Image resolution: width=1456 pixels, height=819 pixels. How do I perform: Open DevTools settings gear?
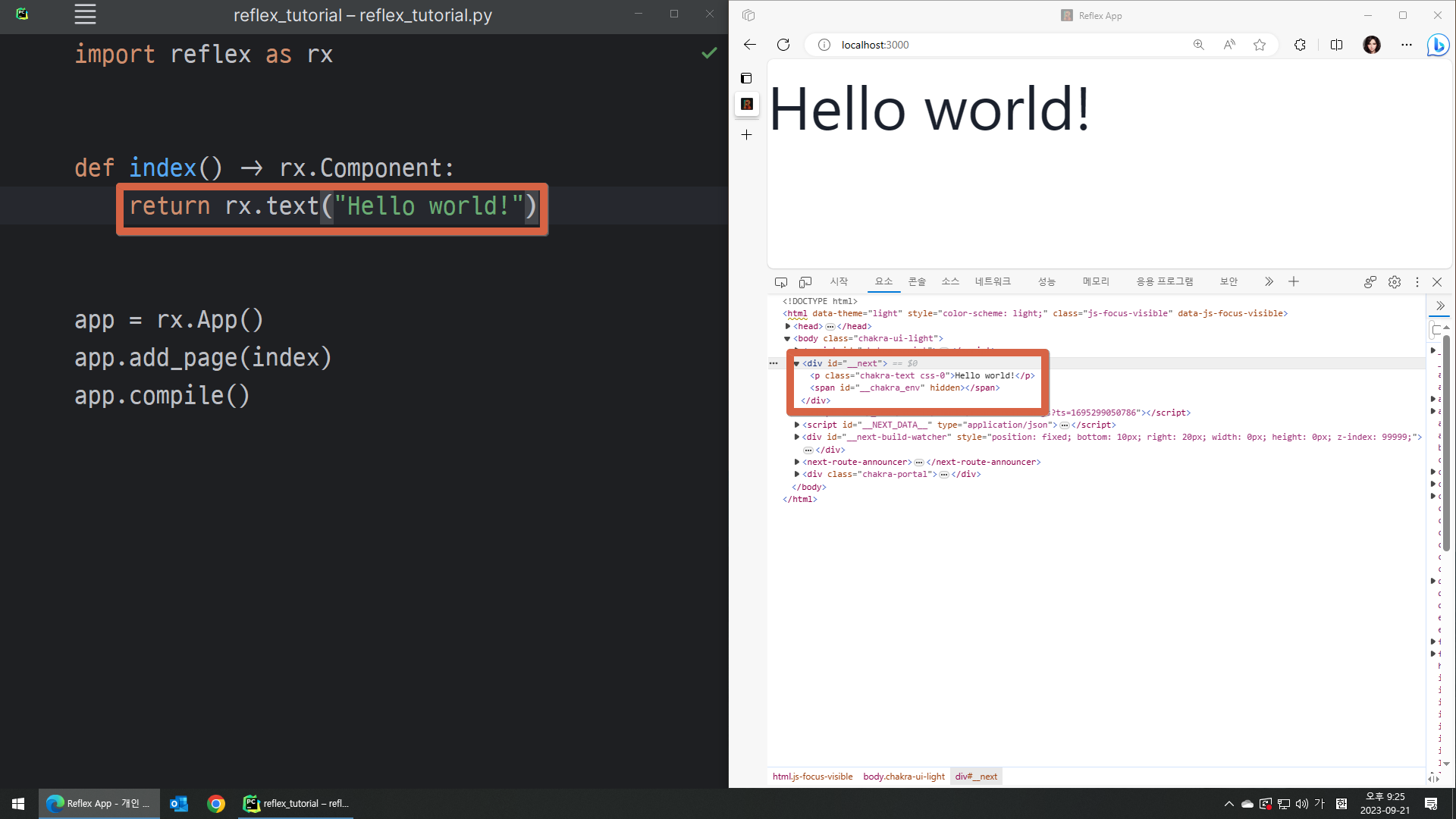(1394, 282)
